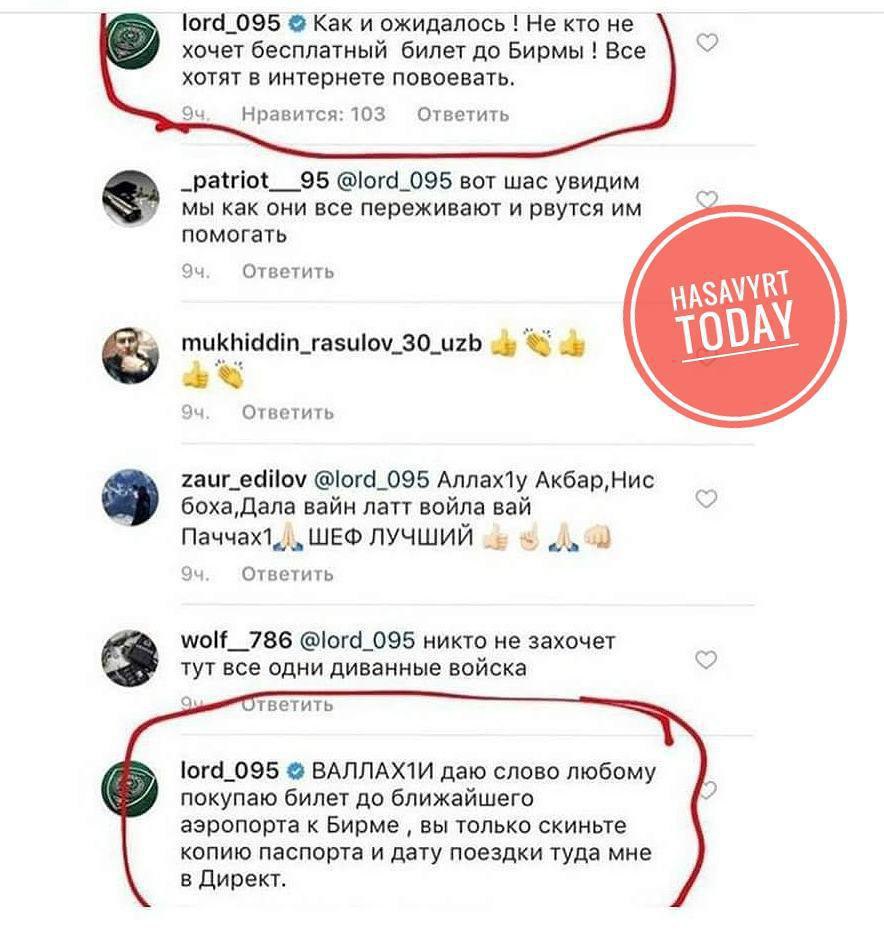Open zaur_edilov profile picture
This screenshot has width=884, height=931.
coord(131,498)
